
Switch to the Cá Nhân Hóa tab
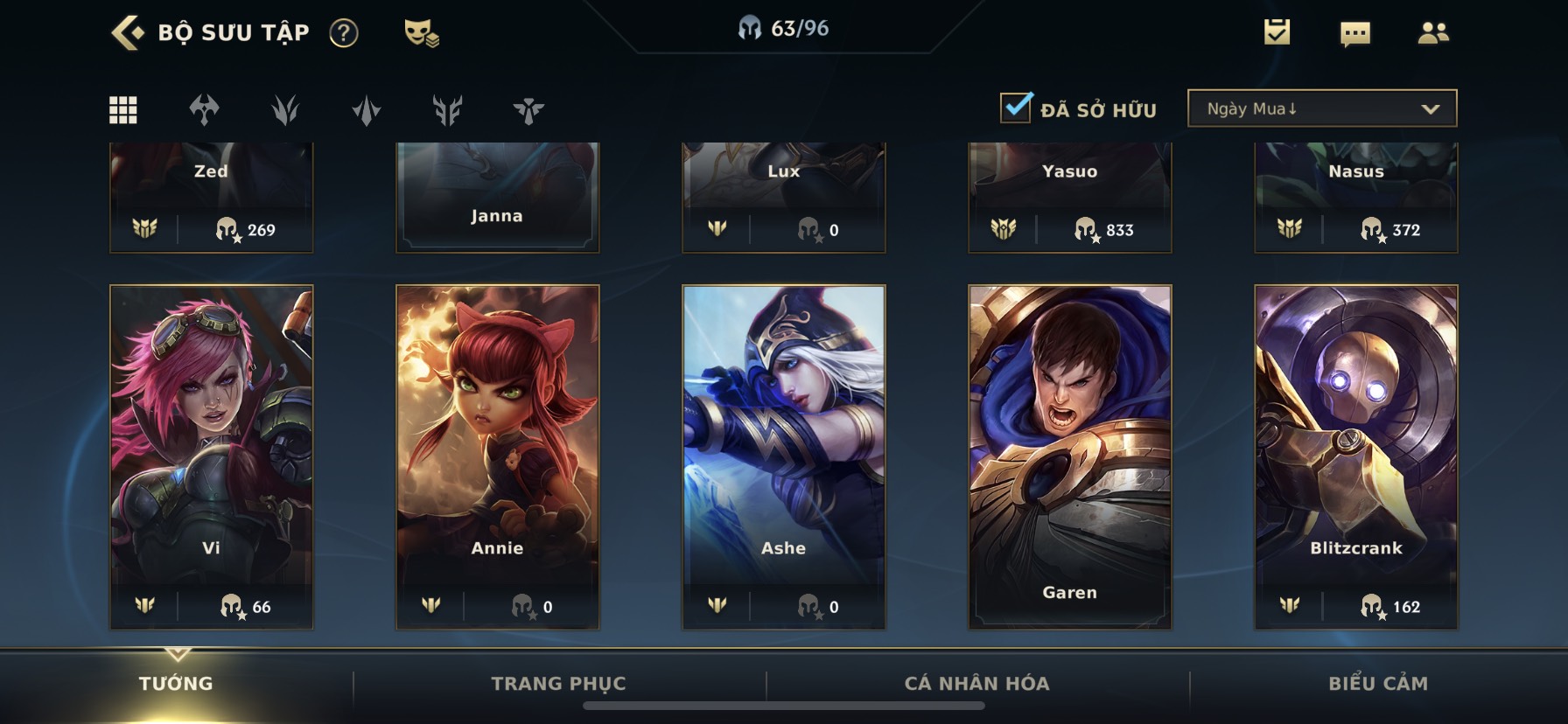[976, 684]
